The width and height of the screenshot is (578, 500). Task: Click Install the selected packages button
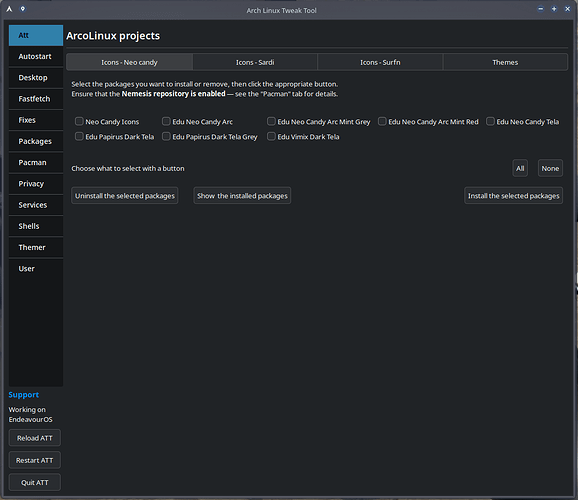[x=513, y=196]
